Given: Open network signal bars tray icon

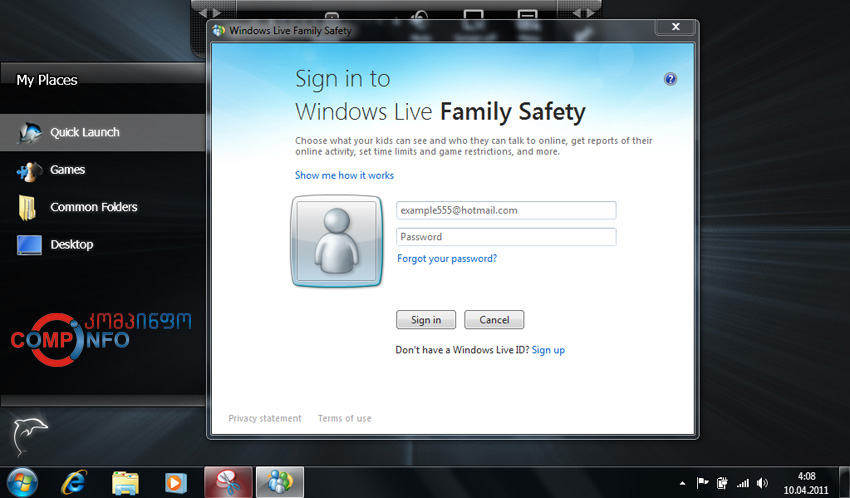Looking at the screenshot, I should (742, 483).
